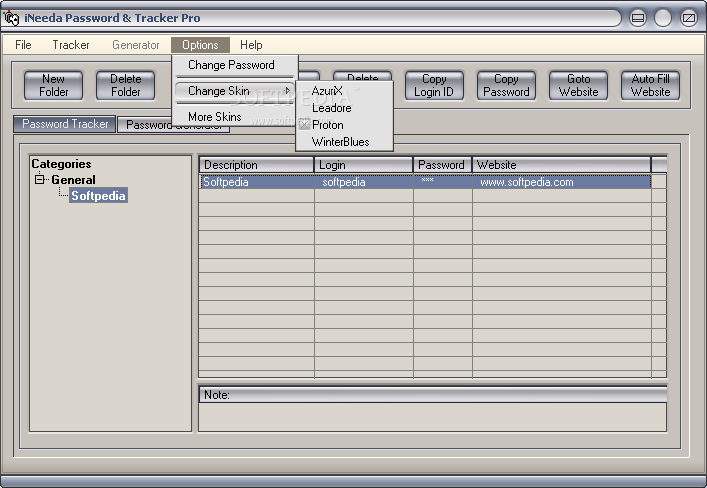Switch to the Password Generator tab
The image size is (707, 488).
(x=174, y=125)
